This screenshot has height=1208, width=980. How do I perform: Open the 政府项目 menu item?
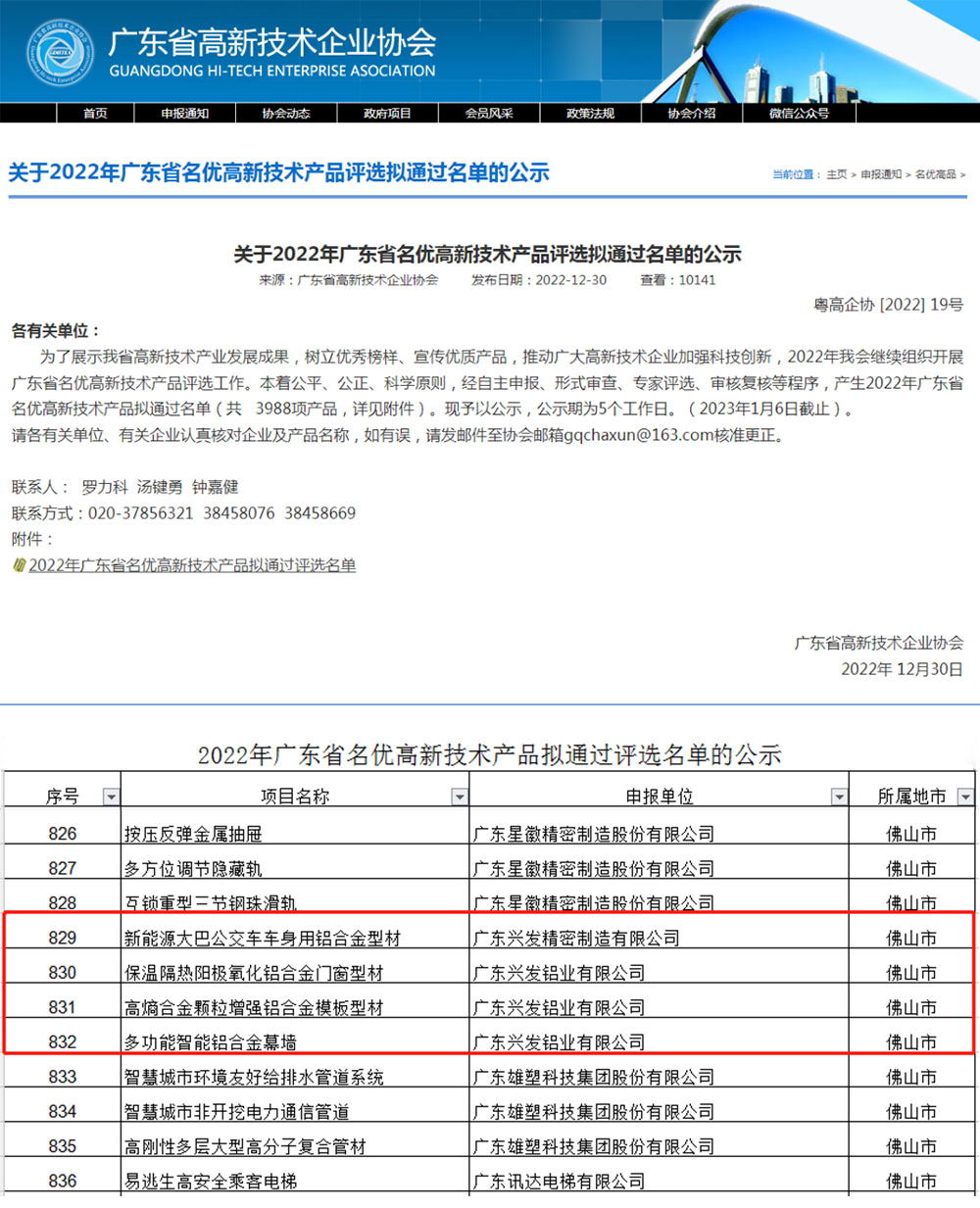[x=387, y=114]
